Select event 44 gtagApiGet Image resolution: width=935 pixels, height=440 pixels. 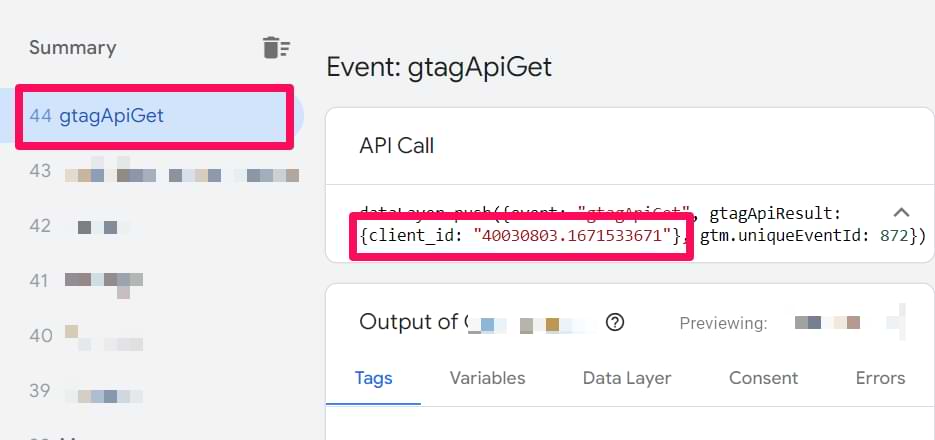pos(155,116)
